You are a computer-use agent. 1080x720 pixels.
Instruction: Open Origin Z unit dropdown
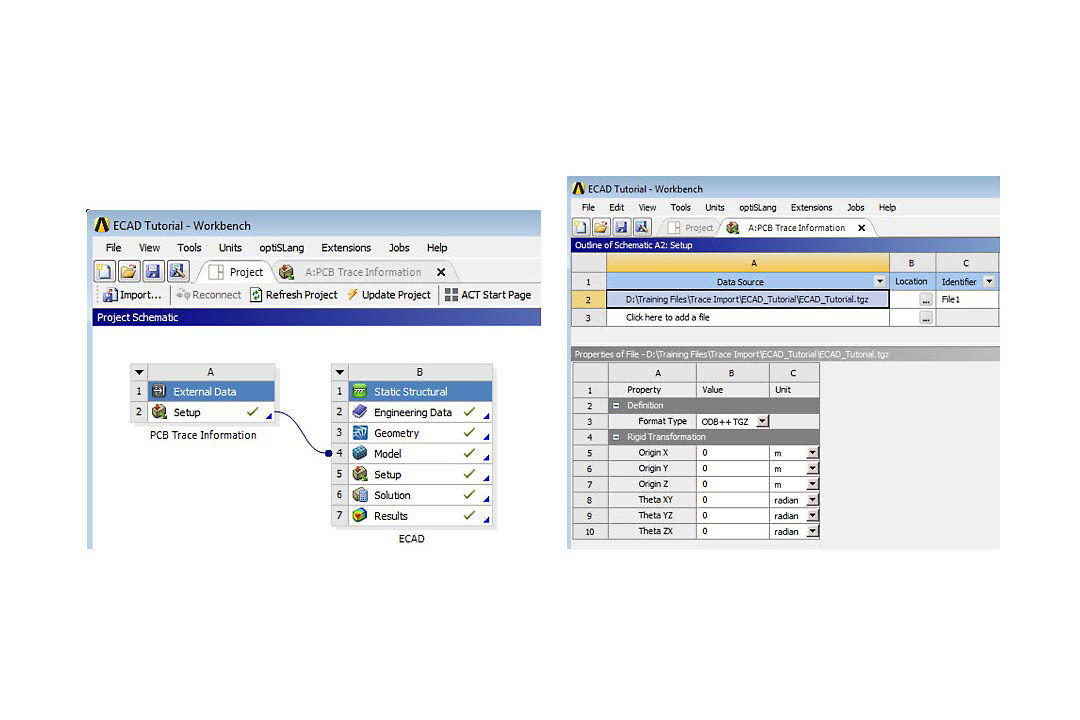[x=813, y=484]
